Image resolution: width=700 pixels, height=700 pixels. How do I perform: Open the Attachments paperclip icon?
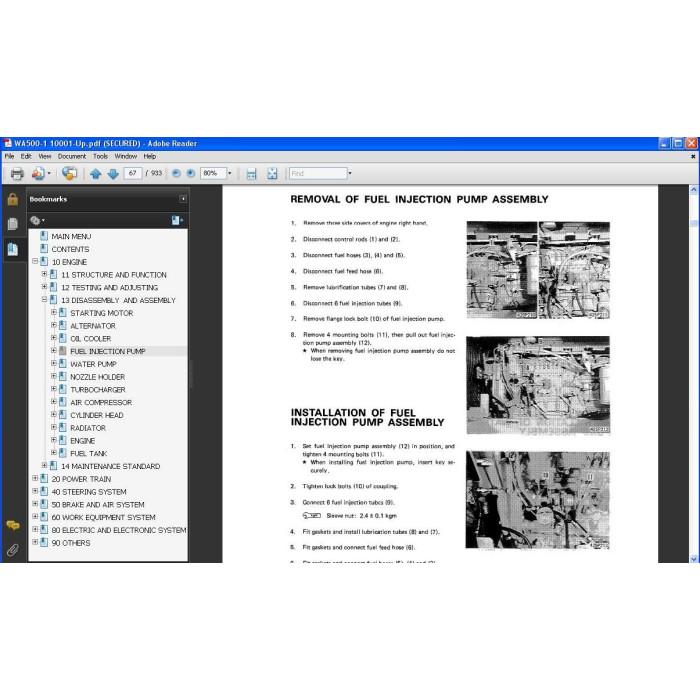click(12, 550)
